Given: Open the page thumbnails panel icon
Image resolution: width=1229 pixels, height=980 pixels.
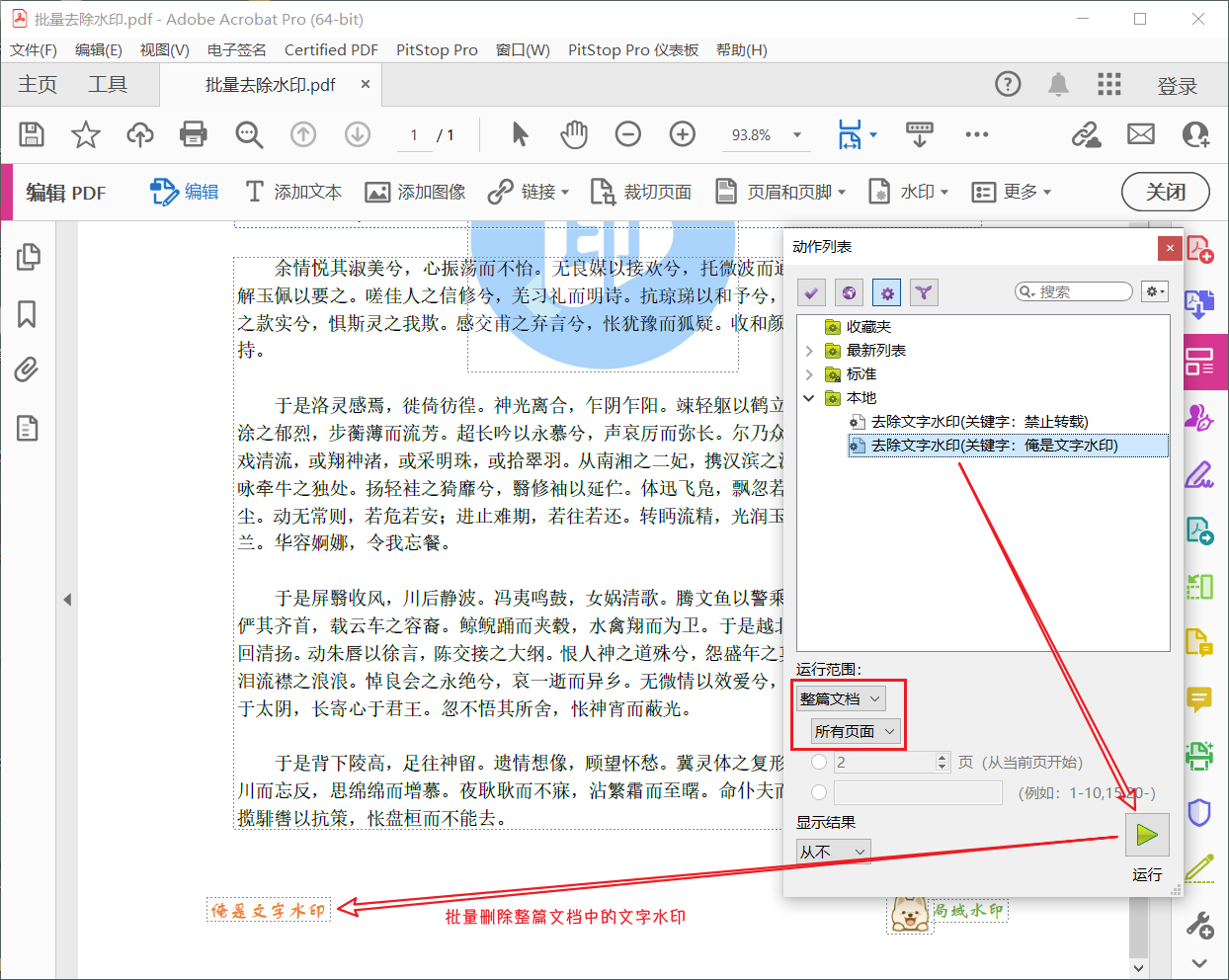Looking at the screenshot, I should point(28,257).
